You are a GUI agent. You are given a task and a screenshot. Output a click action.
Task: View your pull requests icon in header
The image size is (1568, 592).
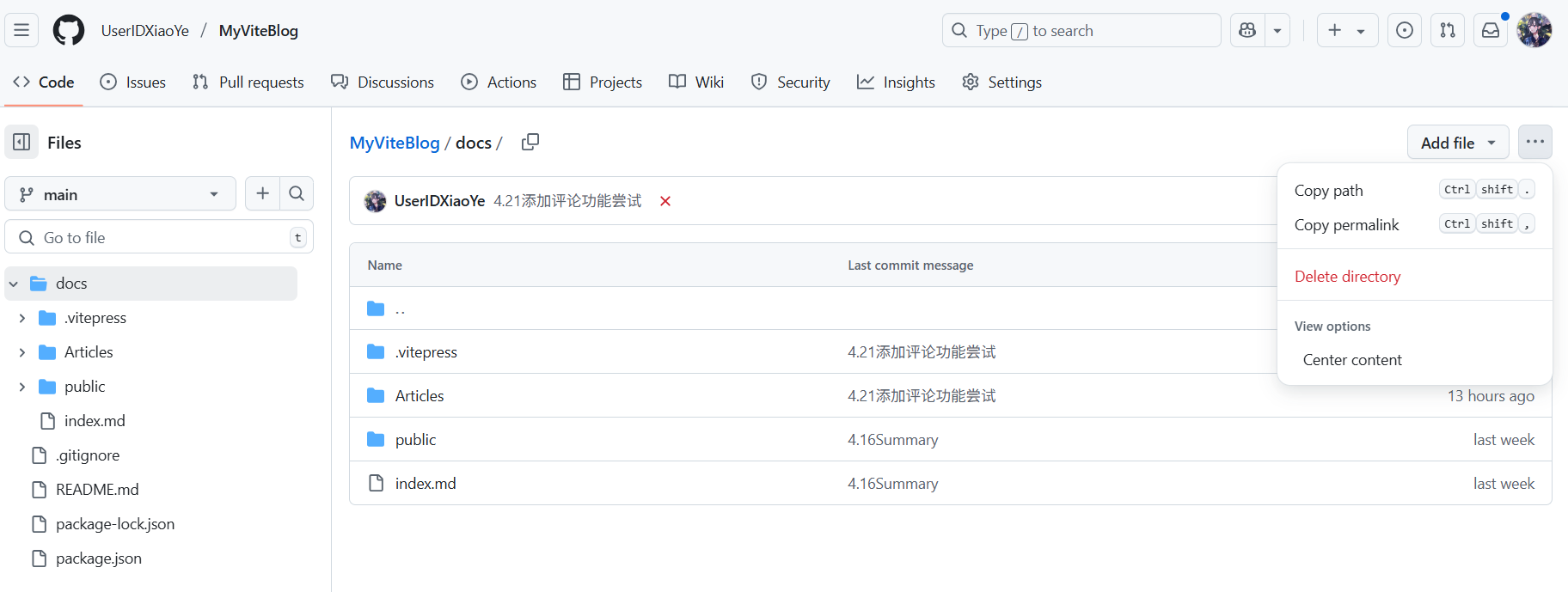(x=1448, y=30)
